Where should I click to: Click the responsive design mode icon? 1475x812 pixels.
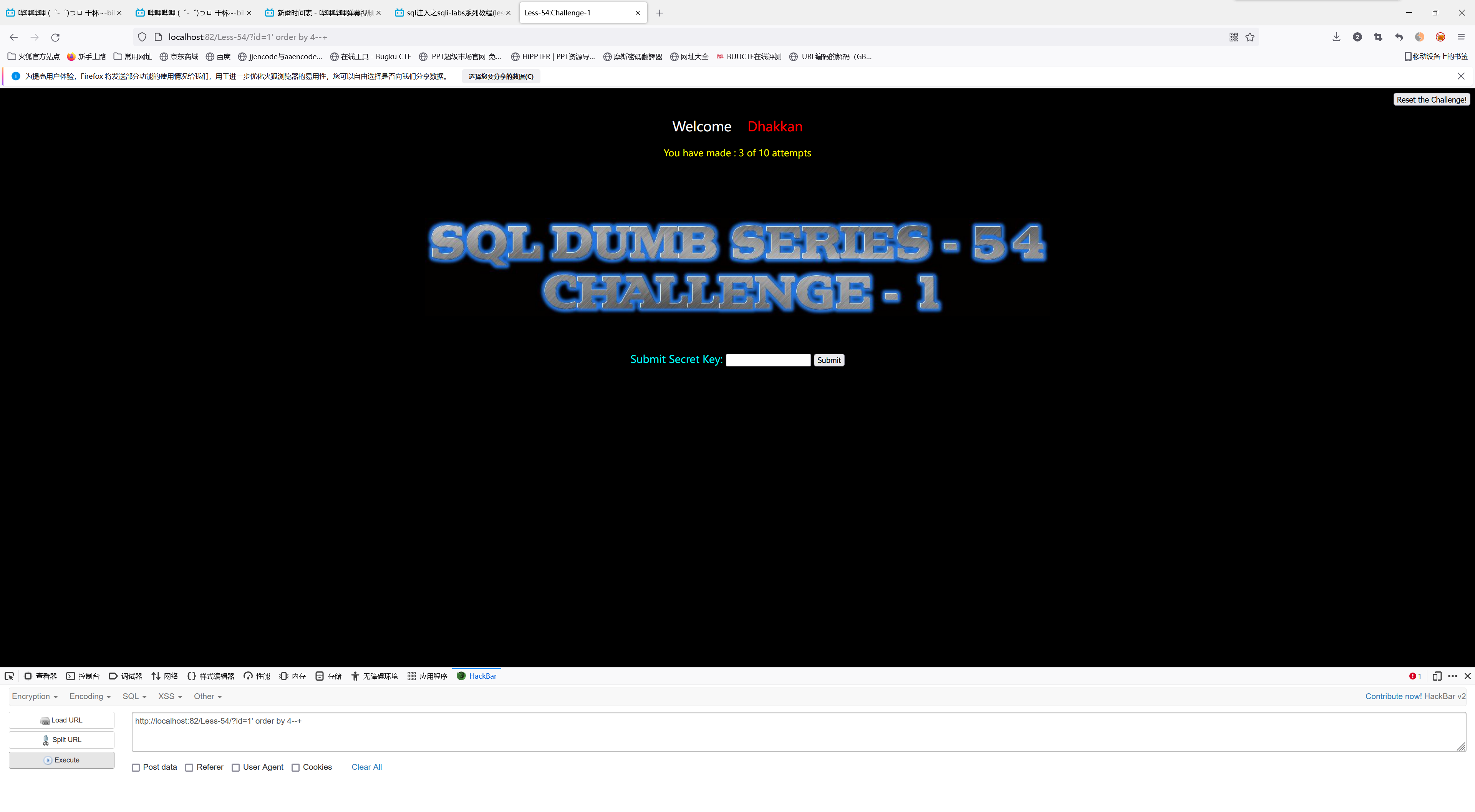click(1437, 676)
